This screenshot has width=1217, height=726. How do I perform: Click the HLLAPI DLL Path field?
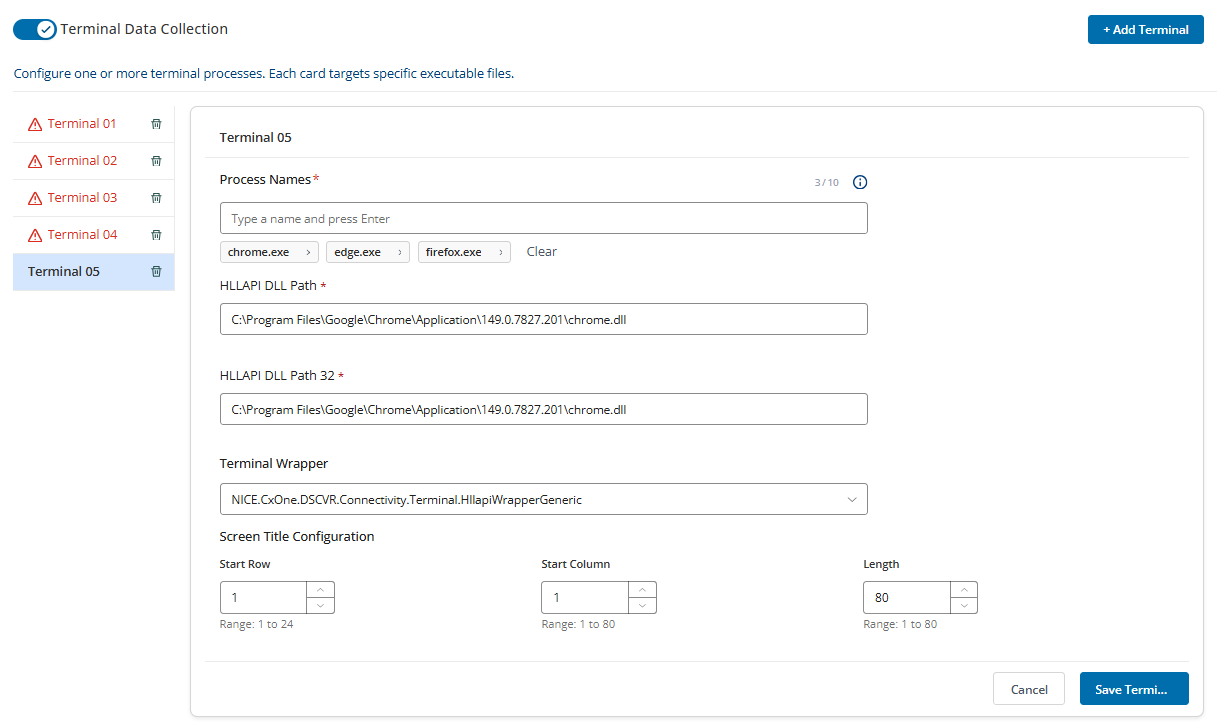(543, 319)
